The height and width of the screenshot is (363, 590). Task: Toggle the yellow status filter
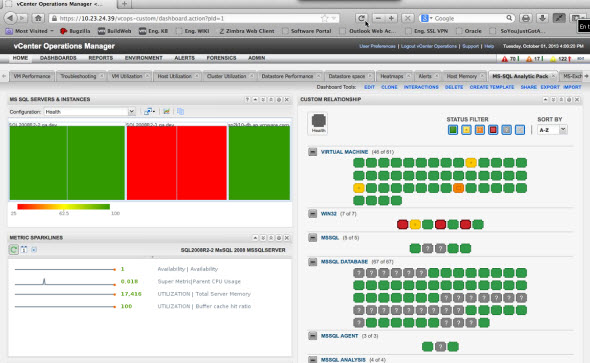466,130
